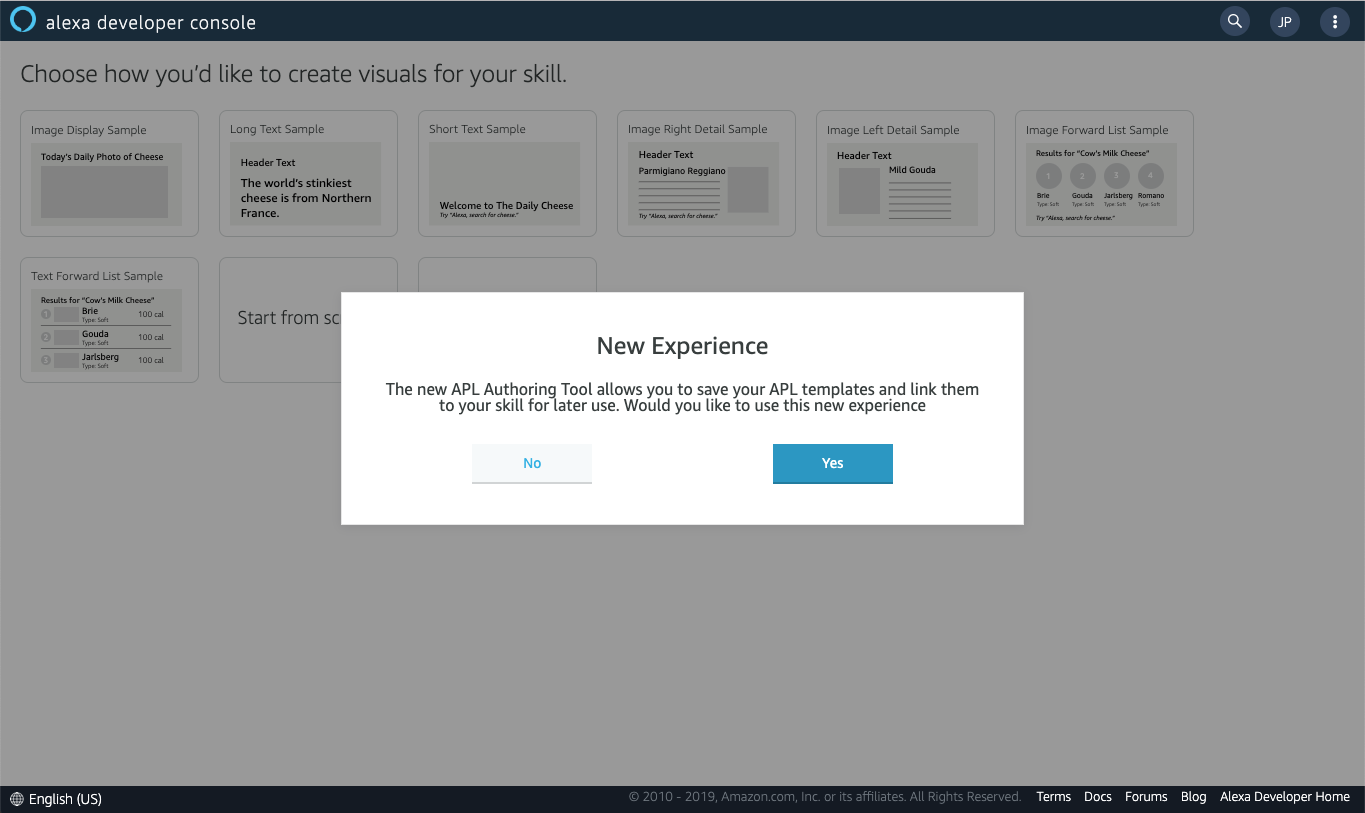The image size is (1365, 813).
Task: Select the Long Text Sample template
Action: [307, 173]
